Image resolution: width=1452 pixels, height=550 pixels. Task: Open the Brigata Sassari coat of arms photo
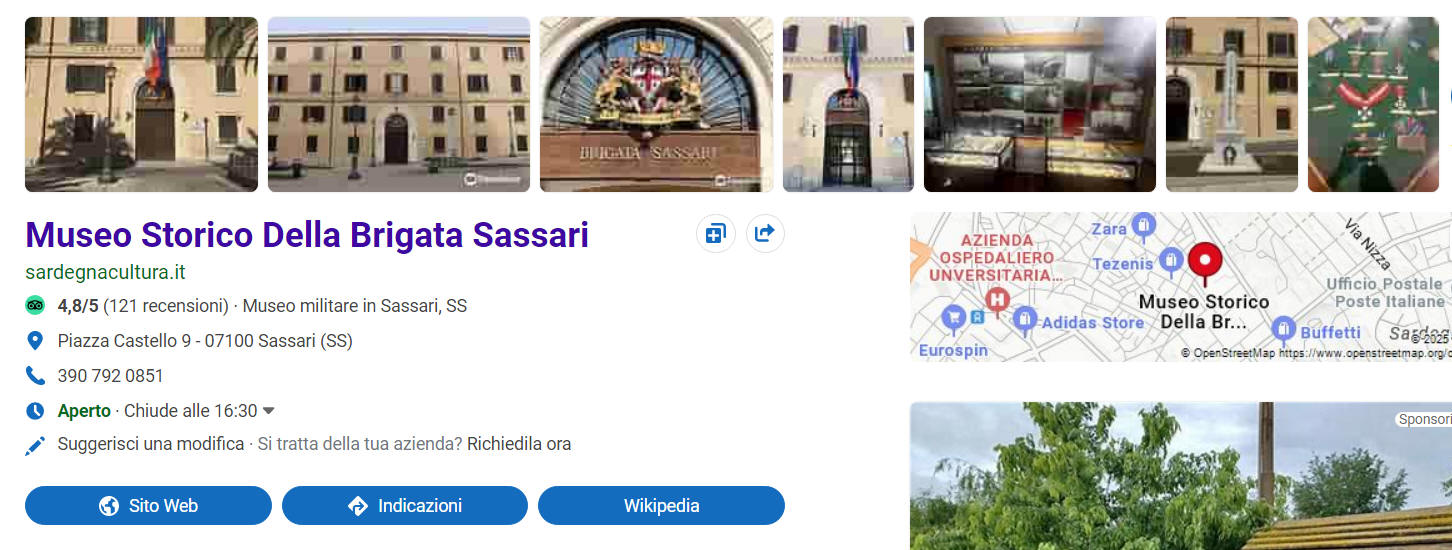click(656, 104)
